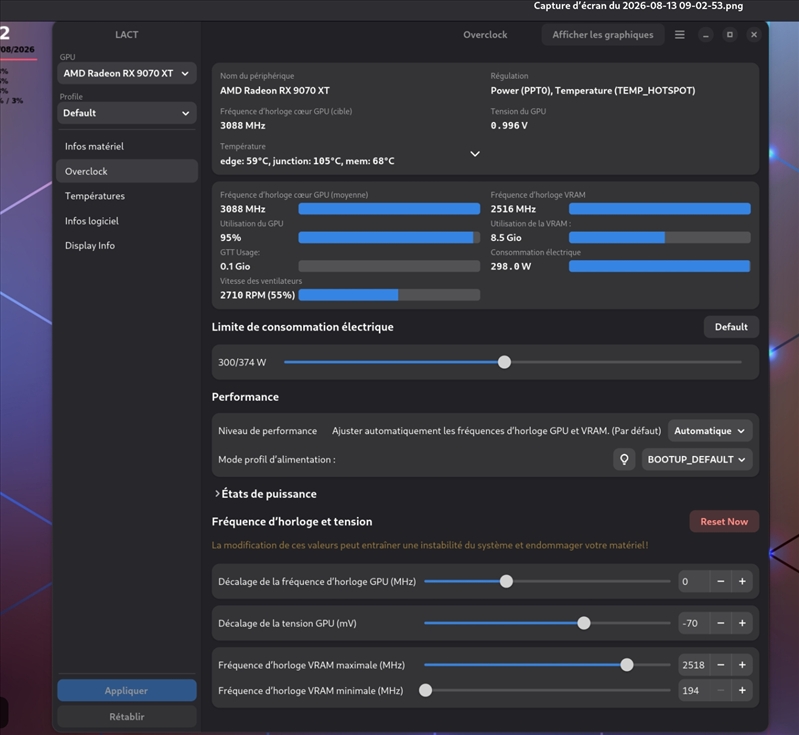
Task: Open Infos logiciel page
Action: pos(126,221)
